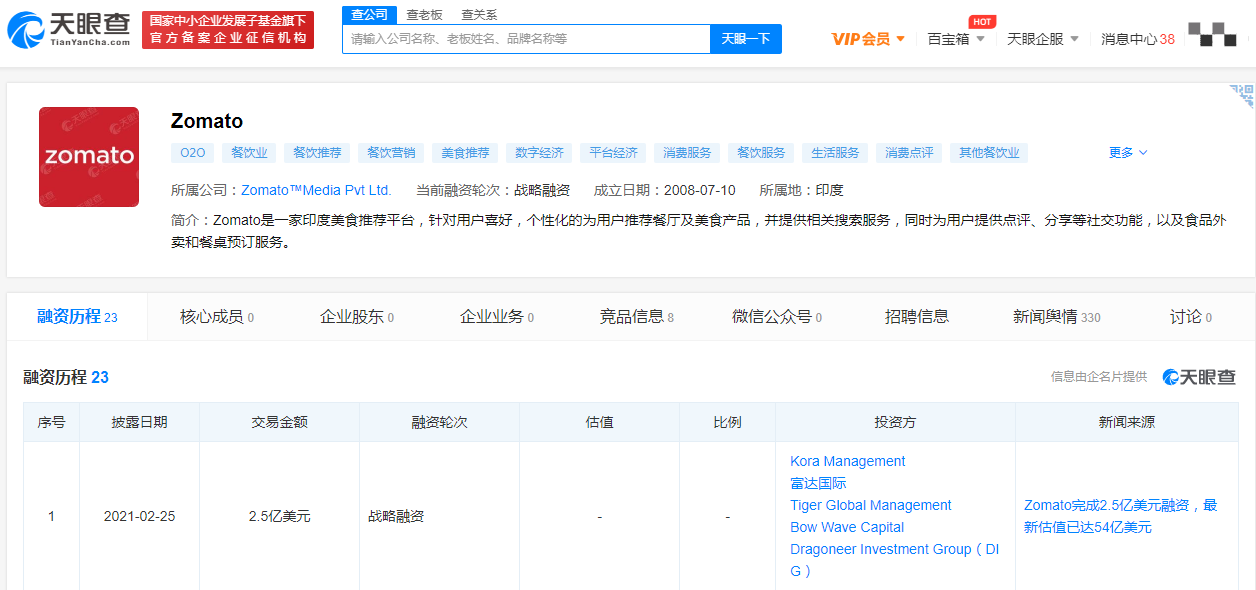Click the 消费点评 tag
The height and width of the screenshot is (590, 1256).
click(909, 153)
